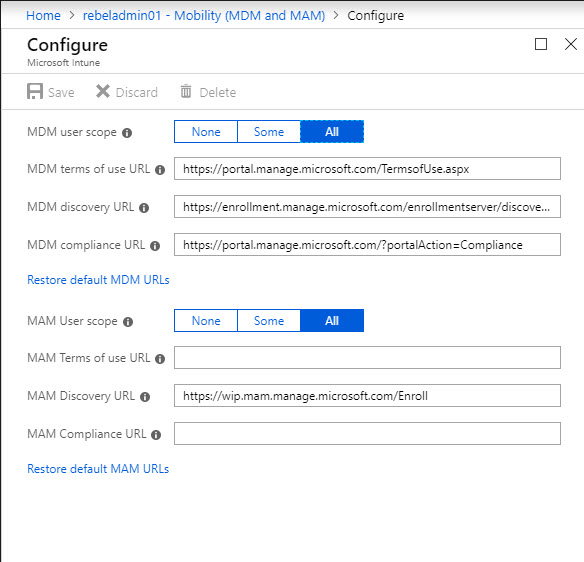Click the Delete trash icon
The image size is (584, 562).
[186, 91]
